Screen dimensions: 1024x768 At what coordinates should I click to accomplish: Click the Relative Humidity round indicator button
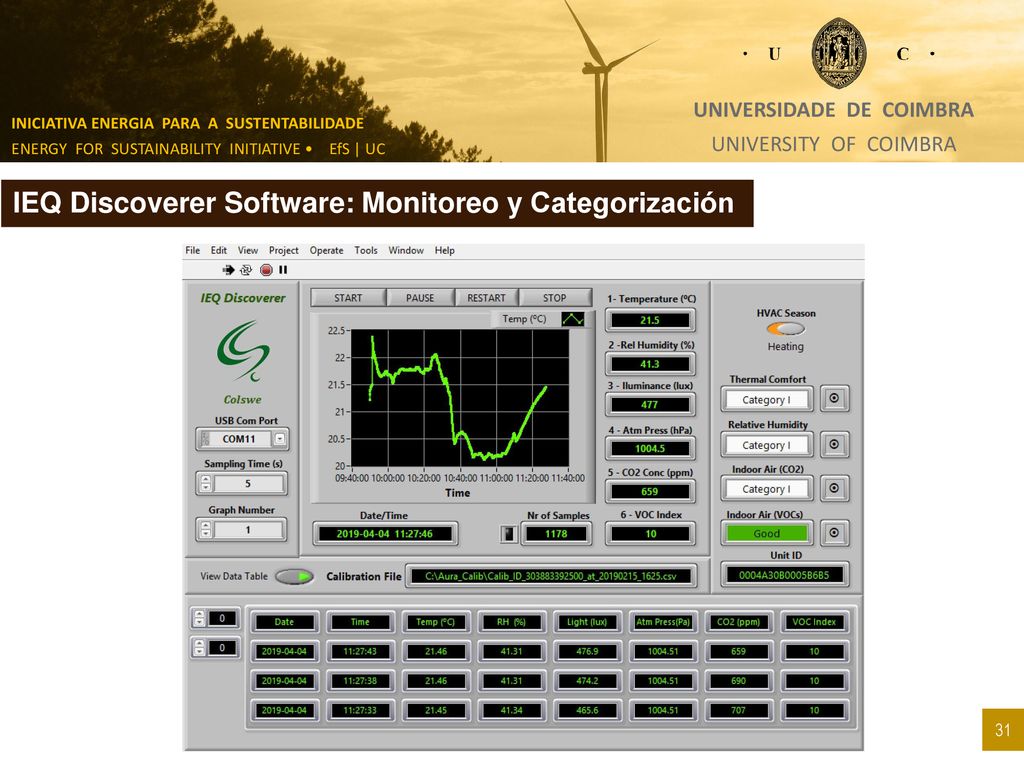click(x=834, y=444)
